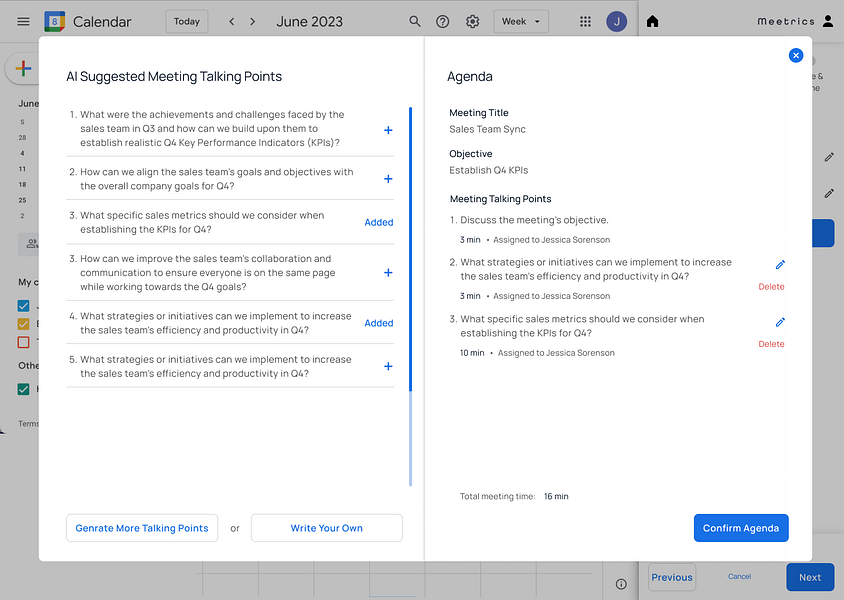Go to the Meetrics home icon
Screen dimensions: 844x600
click(x=652, y=22)
